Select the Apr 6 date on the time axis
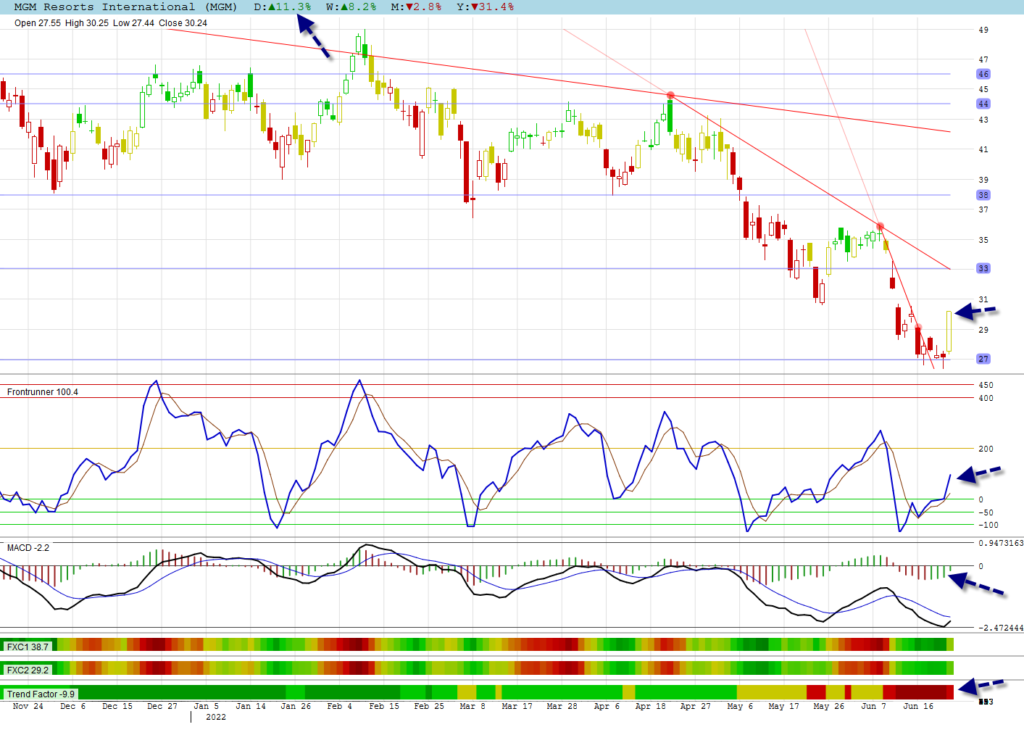Viewport: 1024px width, 735px height. click(607, 706)
